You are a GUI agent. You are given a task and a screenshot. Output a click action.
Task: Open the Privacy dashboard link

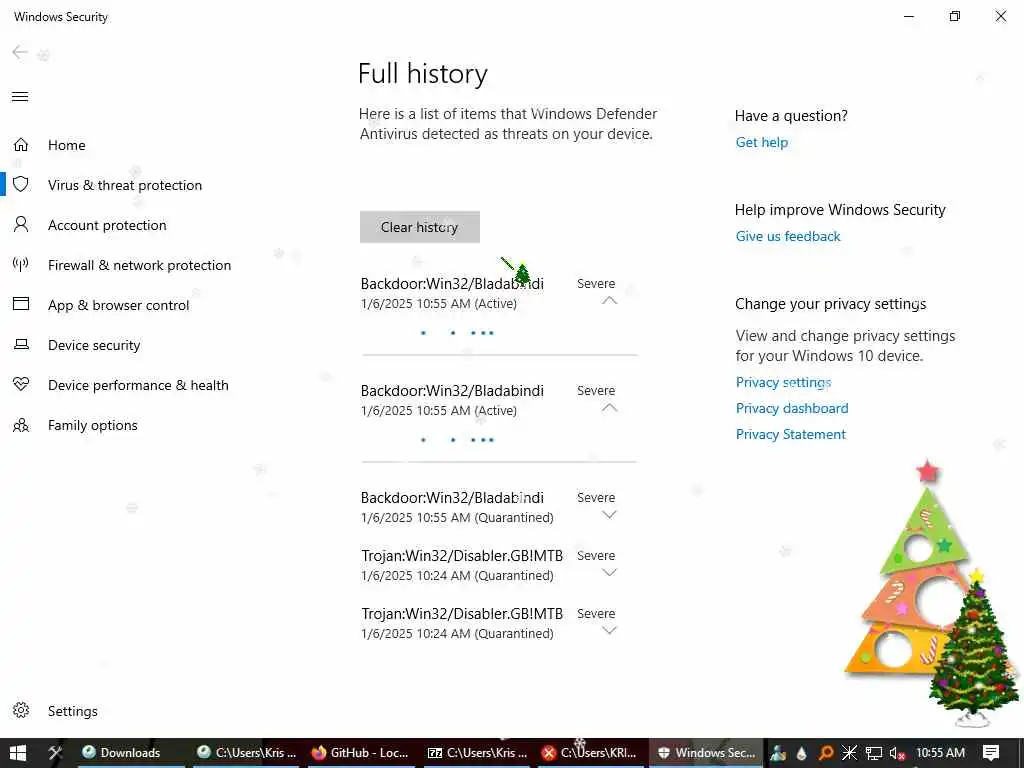[792, 408]
